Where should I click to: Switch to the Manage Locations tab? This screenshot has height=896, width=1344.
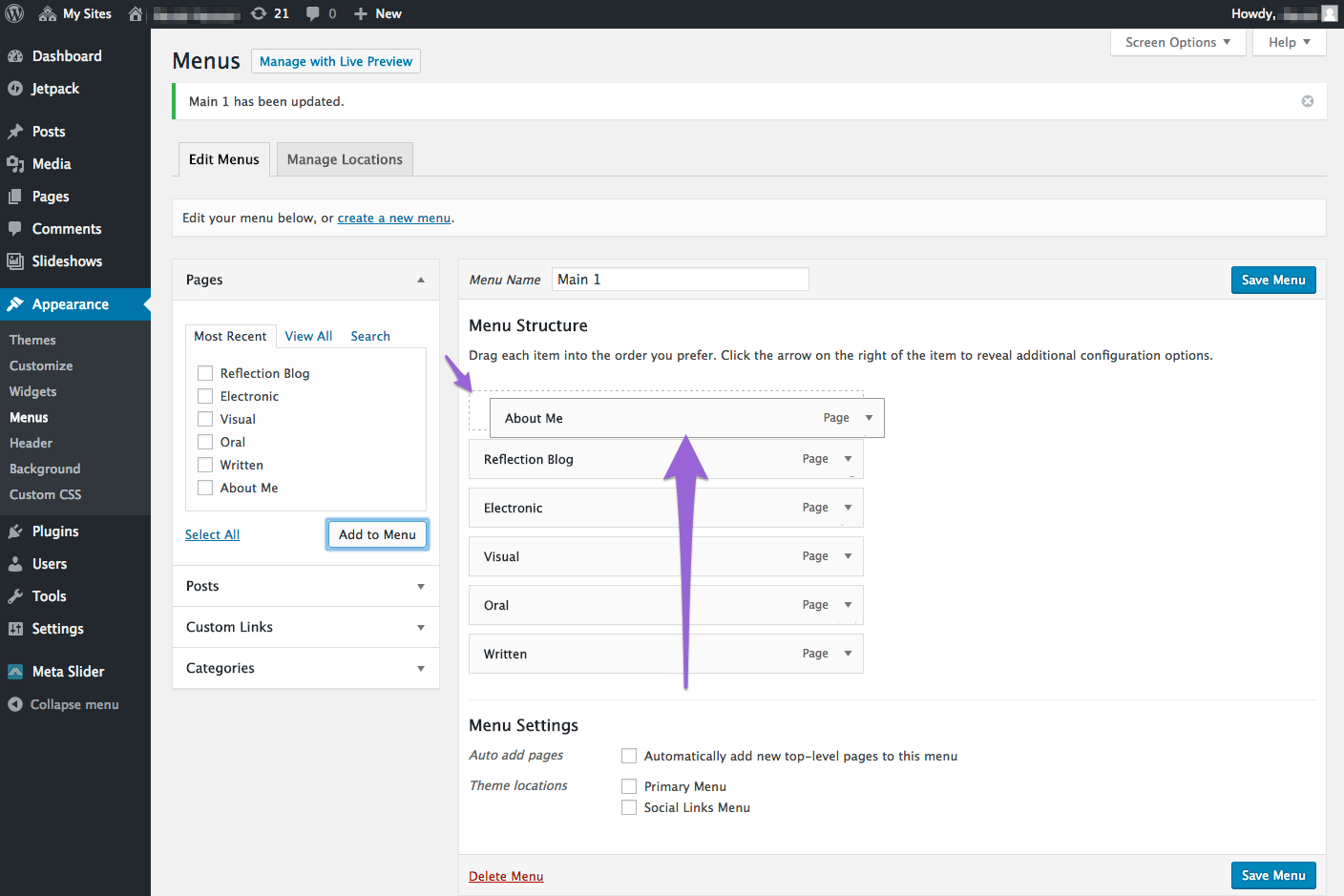tap(345, 159)
